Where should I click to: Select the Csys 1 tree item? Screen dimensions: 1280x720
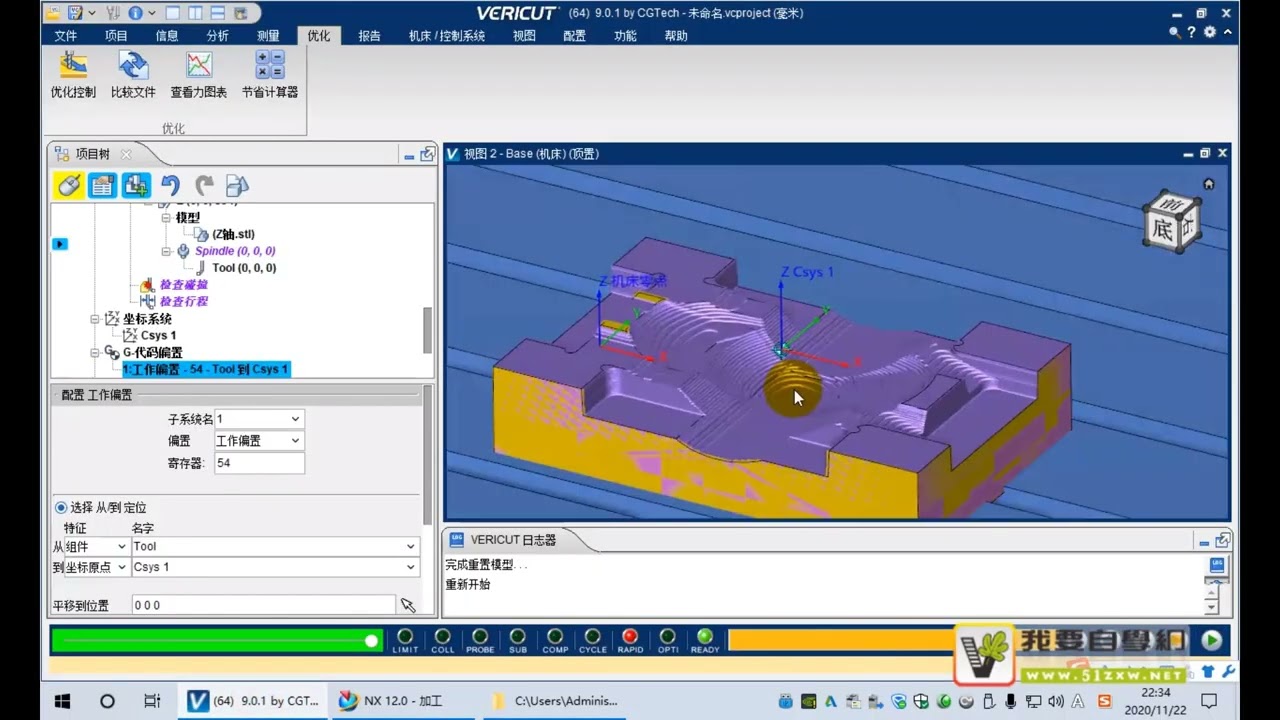click(158, 336)
